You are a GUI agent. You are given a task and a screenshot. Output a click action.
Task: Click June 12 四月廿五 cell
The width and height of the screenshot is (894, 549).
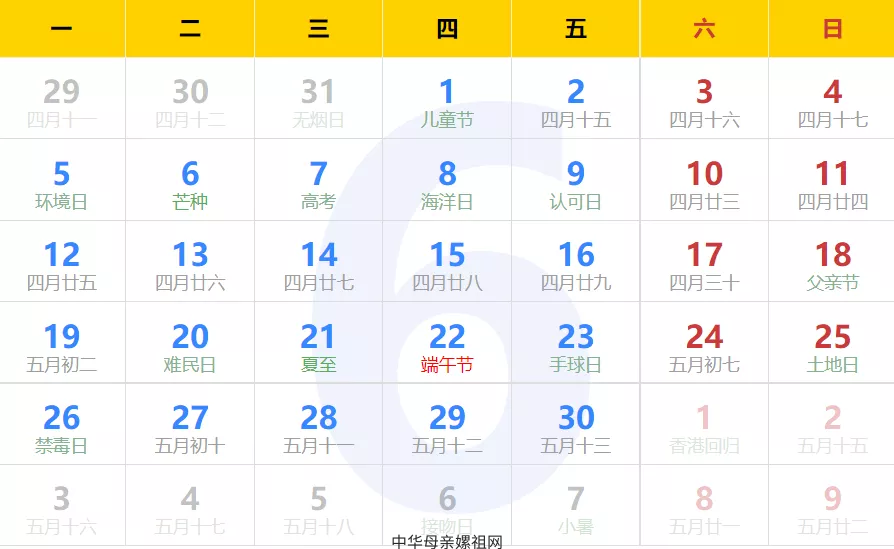tap(62, 262)
